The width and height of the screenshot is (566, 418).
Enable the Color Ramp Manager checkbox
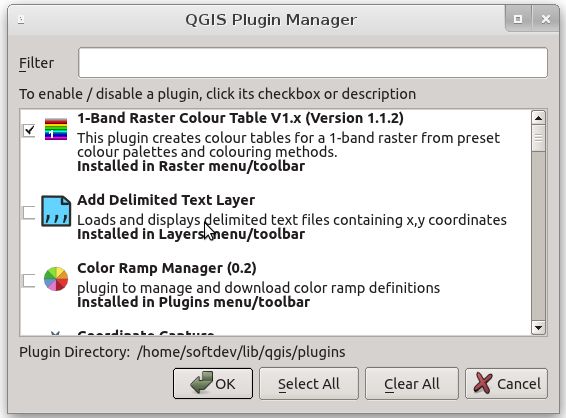click(29, 280)
